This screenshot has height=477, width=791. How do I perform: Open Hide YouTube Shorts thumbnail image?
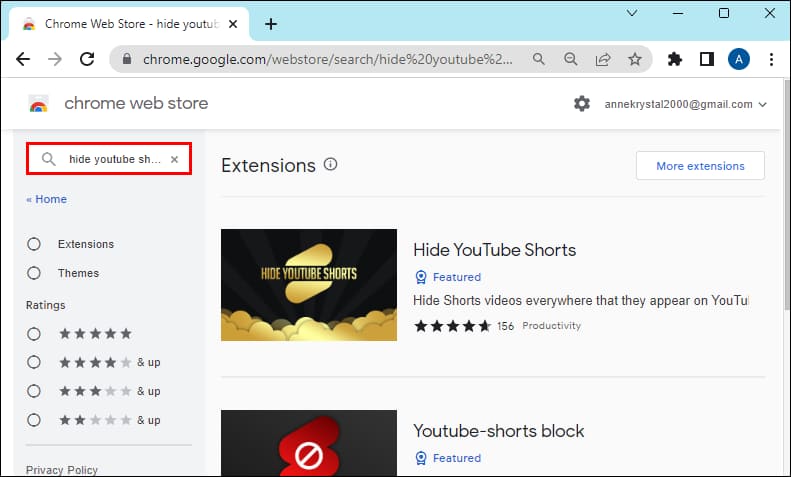(309, 285)
